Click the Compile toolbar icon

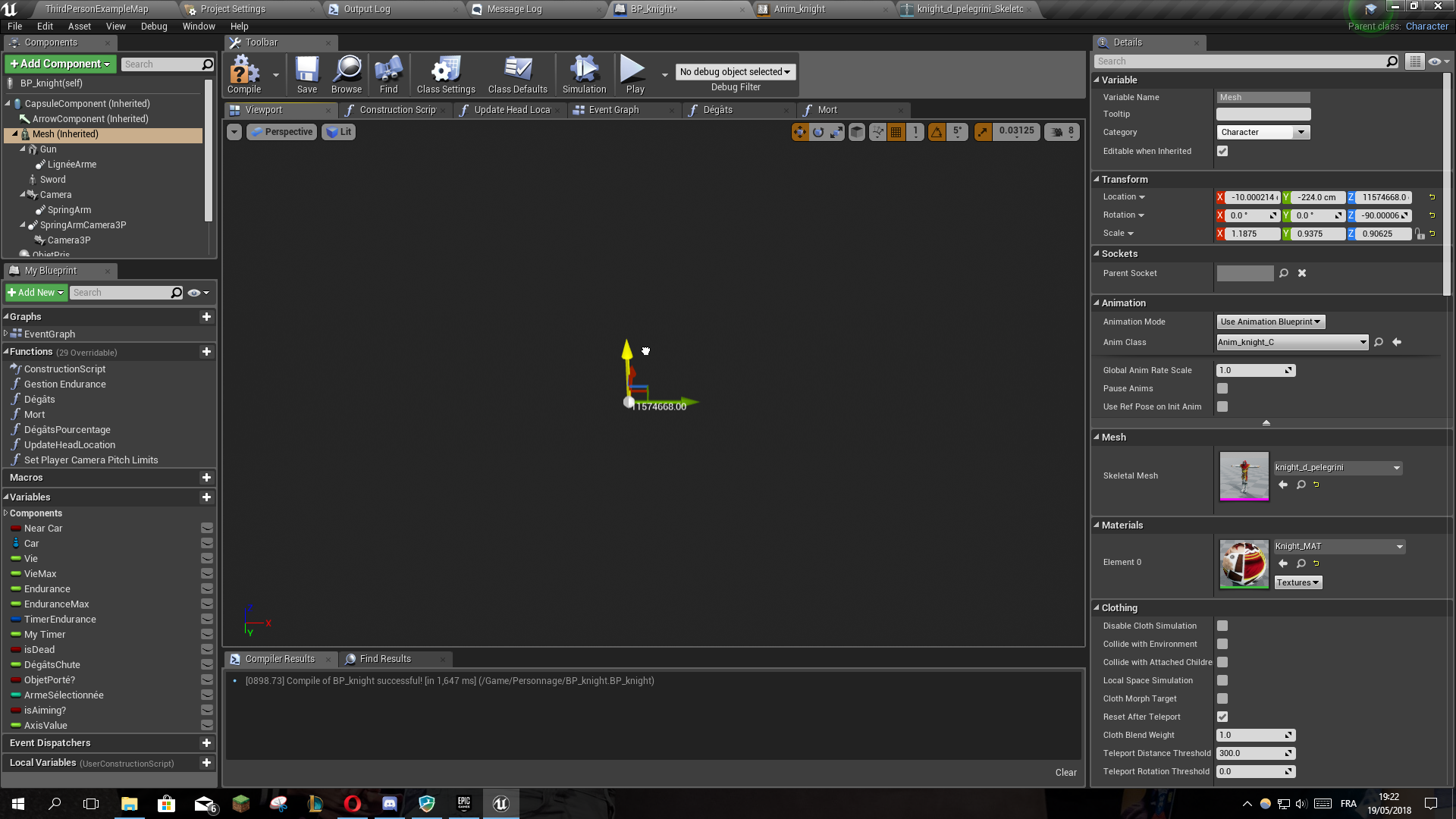(244, 74)
